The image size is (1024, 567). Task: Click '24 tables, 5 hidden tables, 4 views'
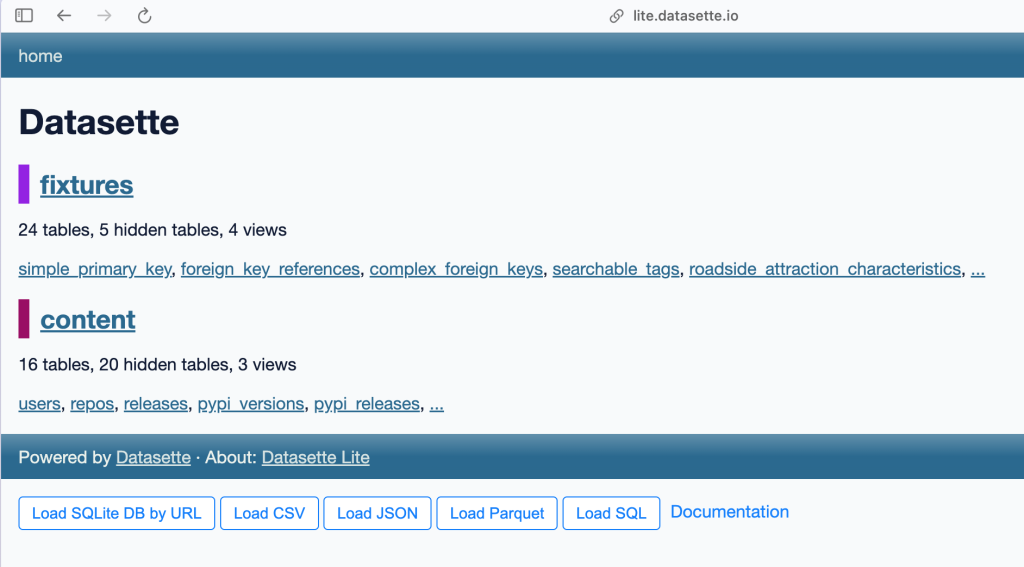pos(152,230)
